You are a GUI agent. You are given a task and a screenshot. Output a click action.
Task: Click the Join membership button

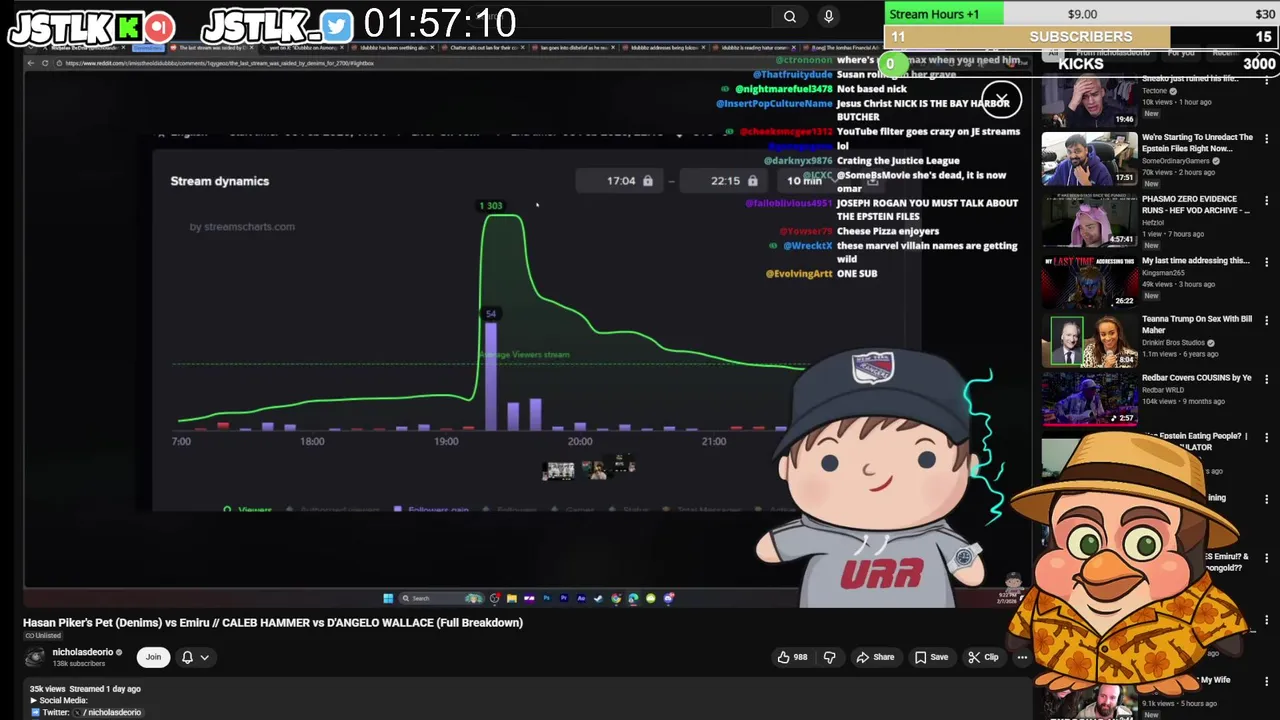point(153,657)
